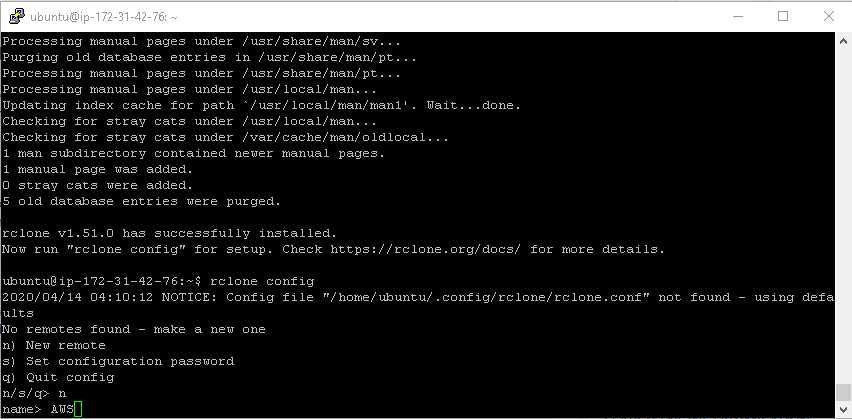Click the scrollbar down arrow
852x419 pixels.
[x=843, y=409]
